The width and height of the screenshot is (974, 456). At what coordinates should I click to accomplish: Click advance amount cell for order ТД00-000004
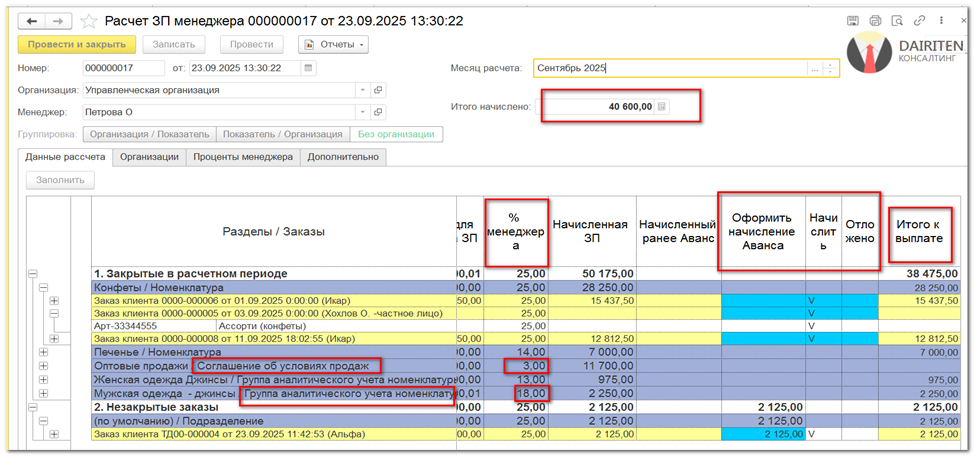pyautogui.click(x=763, y=433)
